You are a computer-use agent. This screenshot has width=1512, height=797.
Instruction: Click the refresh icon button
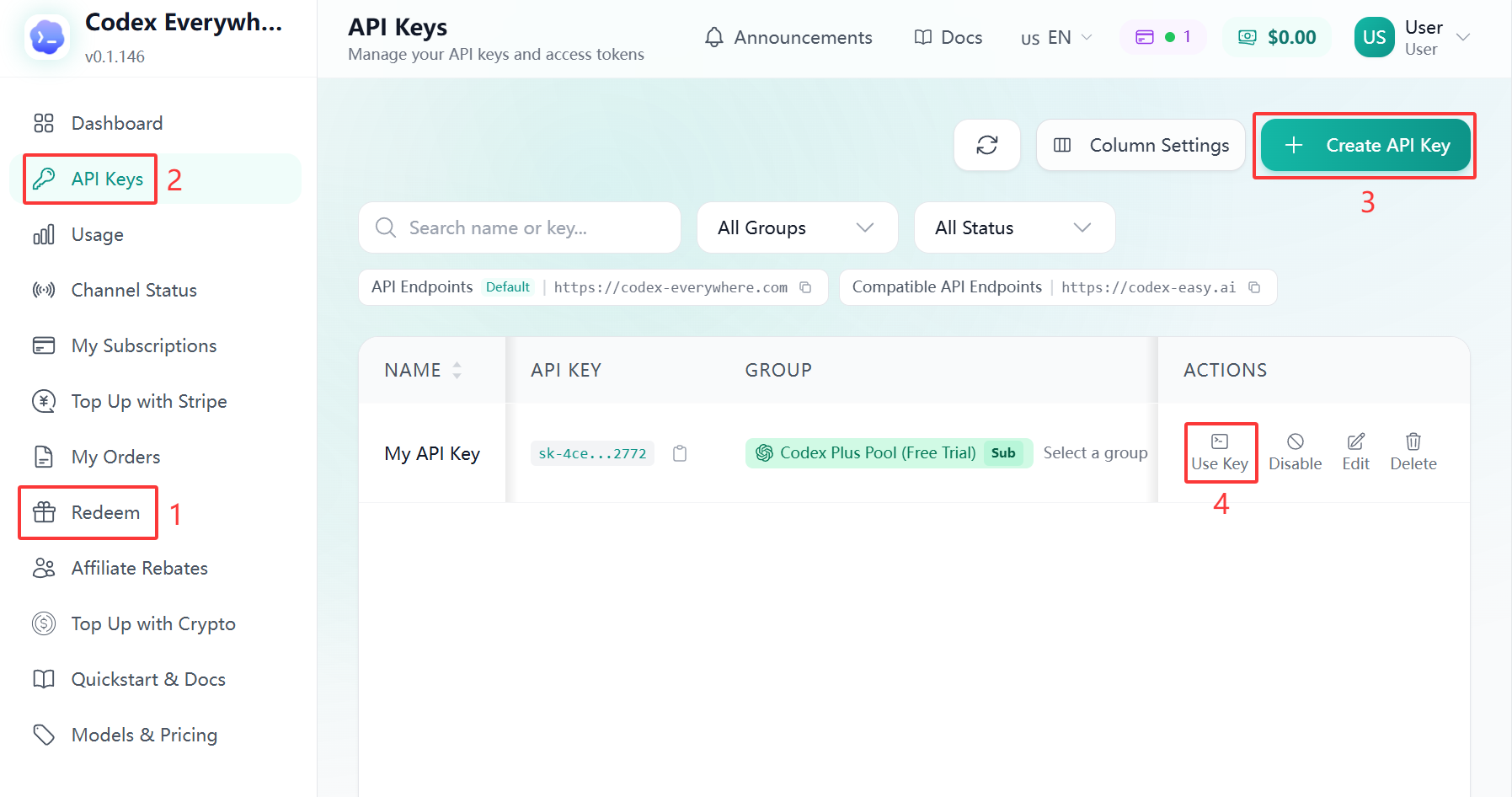[987, 145]
